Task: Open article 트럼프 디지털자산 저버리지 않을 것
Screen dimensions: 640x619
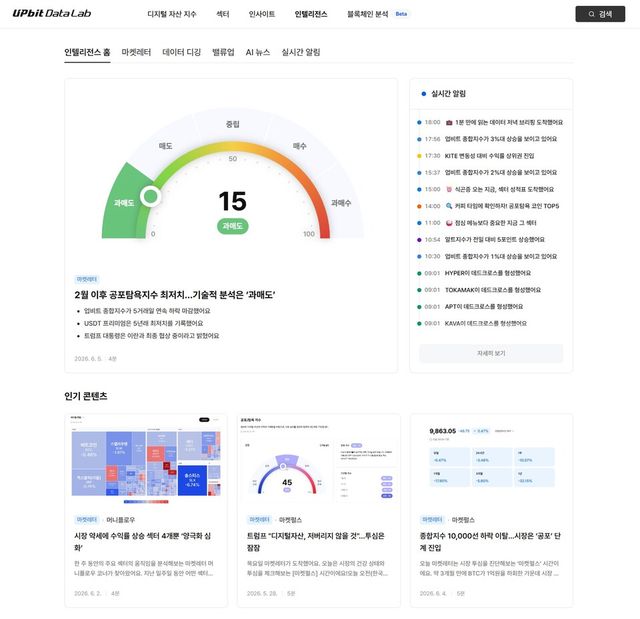Action: pyautogui.click(x=316, y=541)
